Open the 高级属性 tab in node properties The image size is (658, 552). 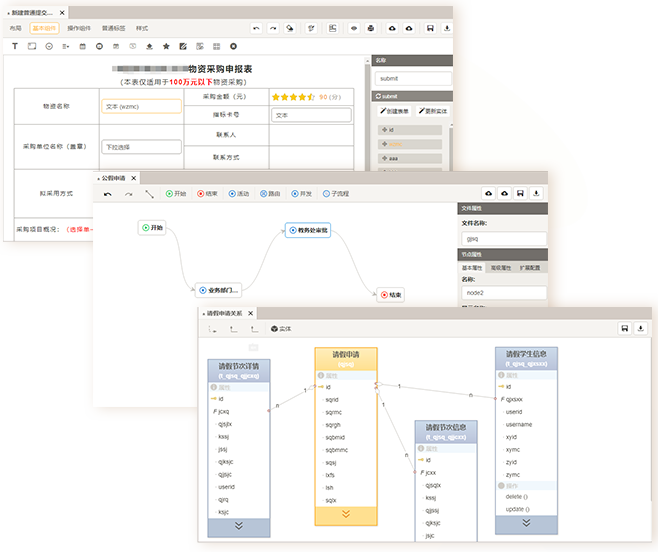point(499,268)
